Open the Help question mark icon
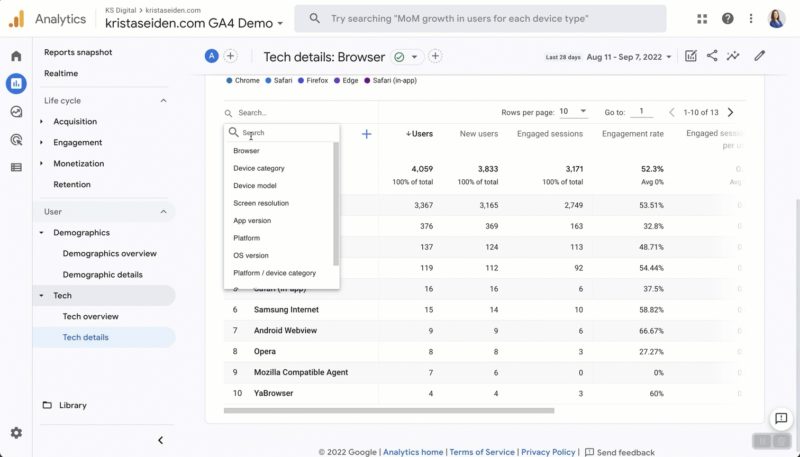This screenshot has height=457, width=800. coord(728,19)
